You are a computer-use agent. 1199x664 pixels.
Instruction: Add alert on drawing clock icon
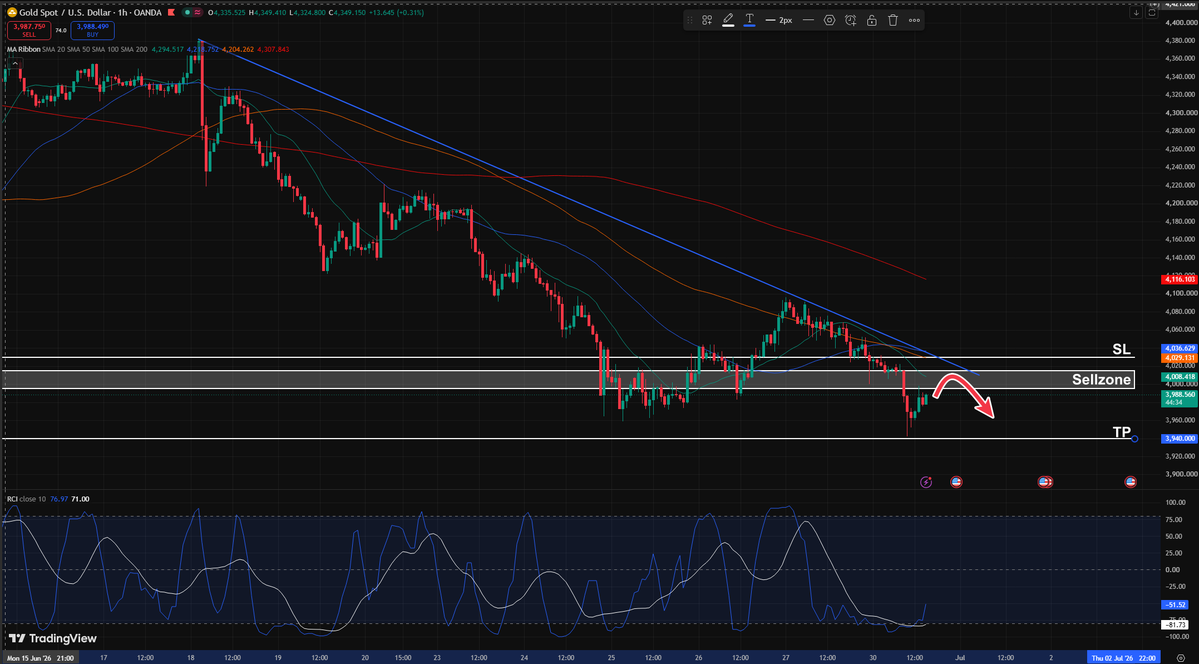click(x=850, y=20)
